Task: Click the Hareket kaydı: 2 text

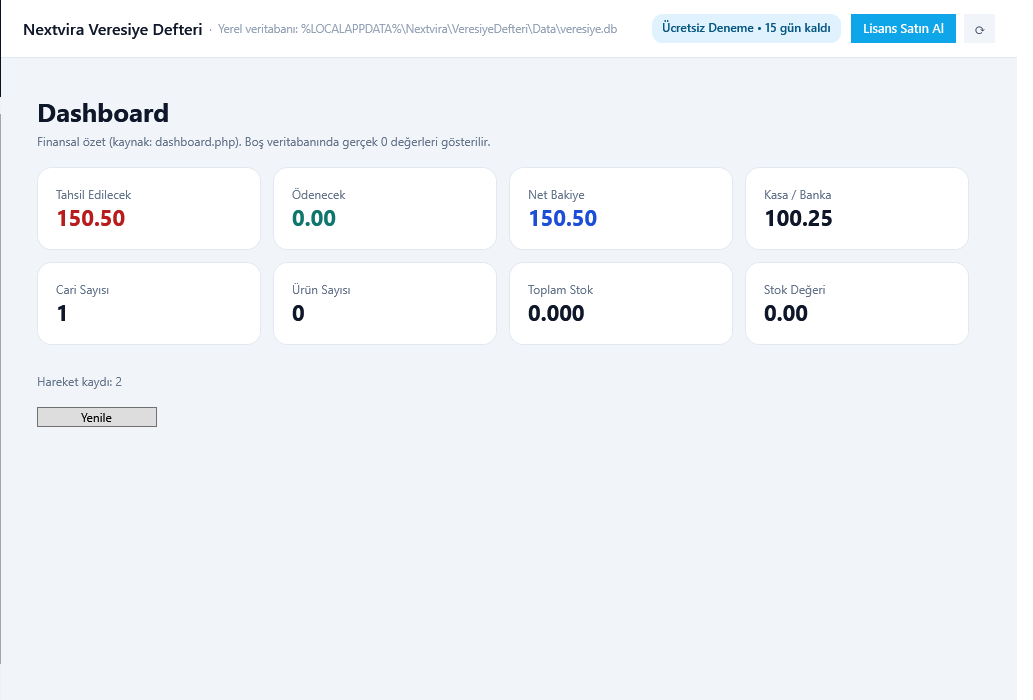Action: tap(80, 382)
